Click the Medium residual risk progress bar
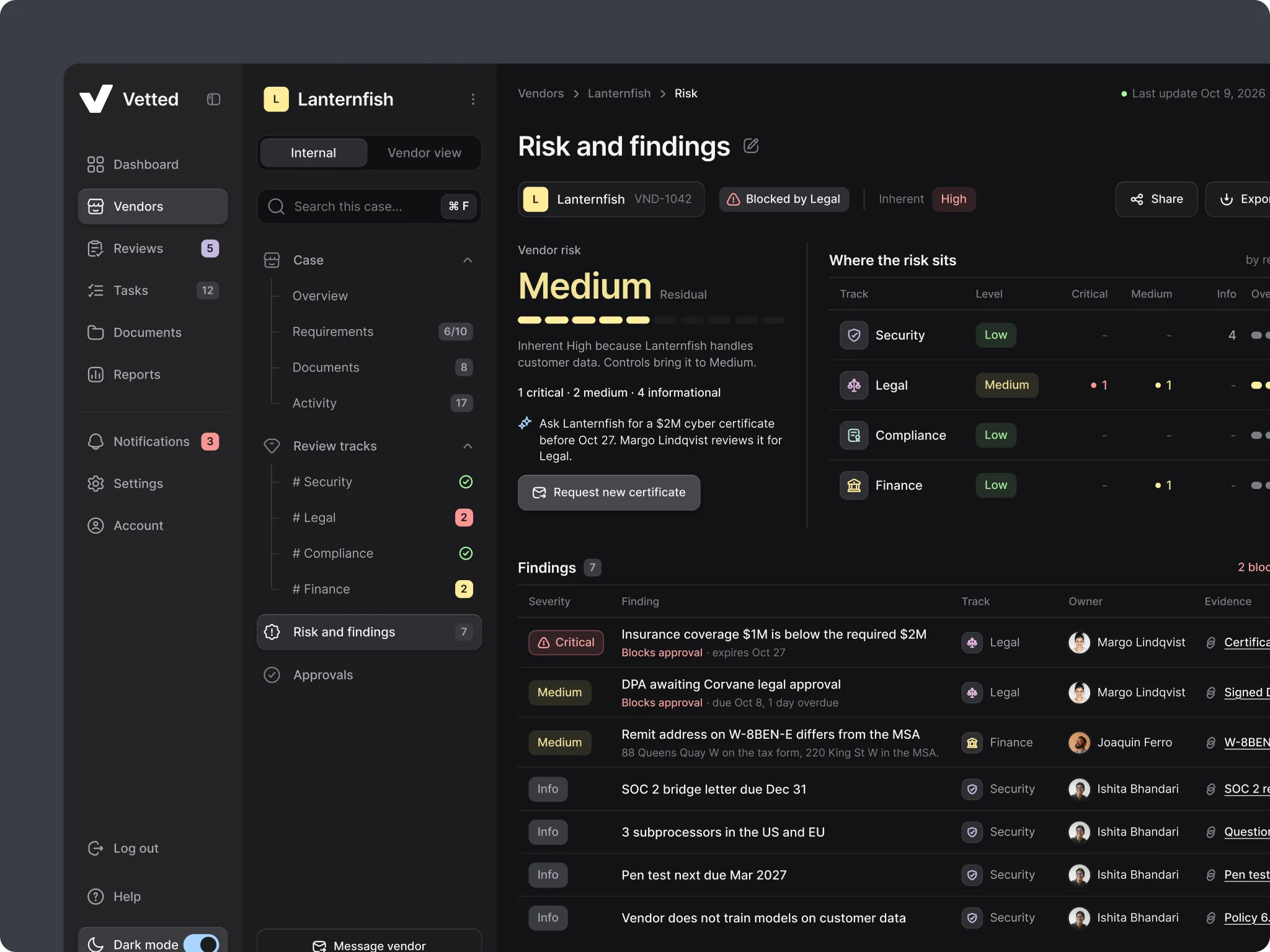1270x952 pixels. (x=651, y=320)
